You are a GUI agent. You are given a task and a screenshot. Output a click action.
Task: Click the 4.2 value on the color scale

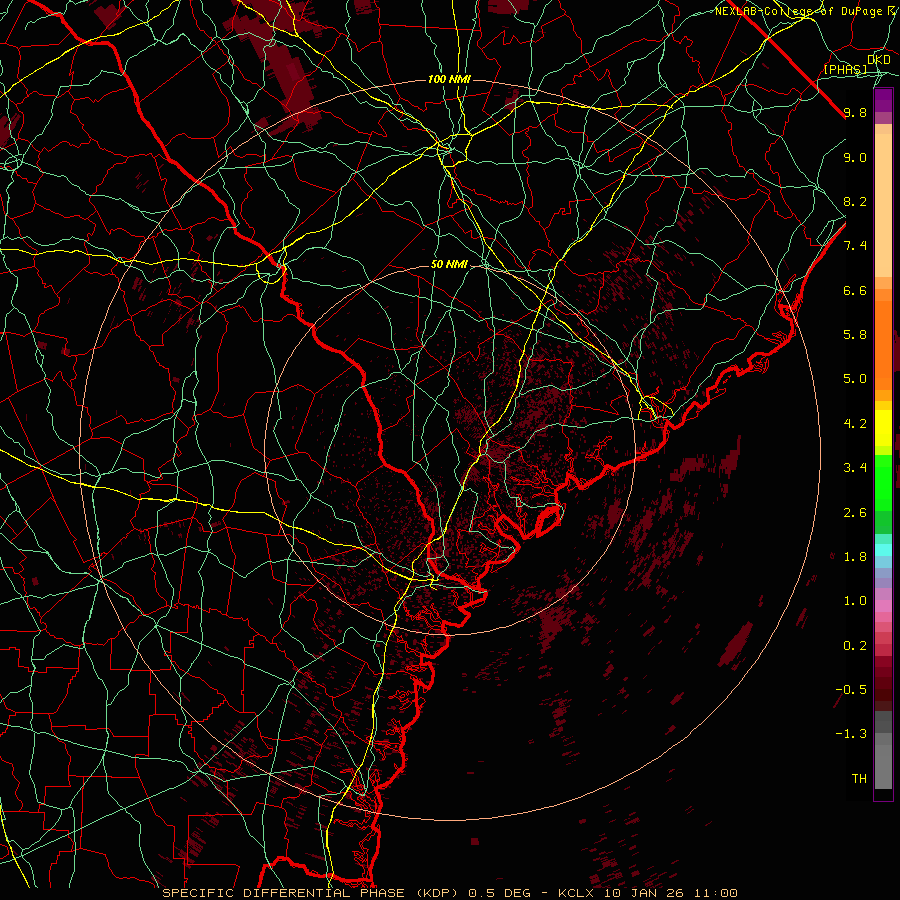tap(855, 424)
